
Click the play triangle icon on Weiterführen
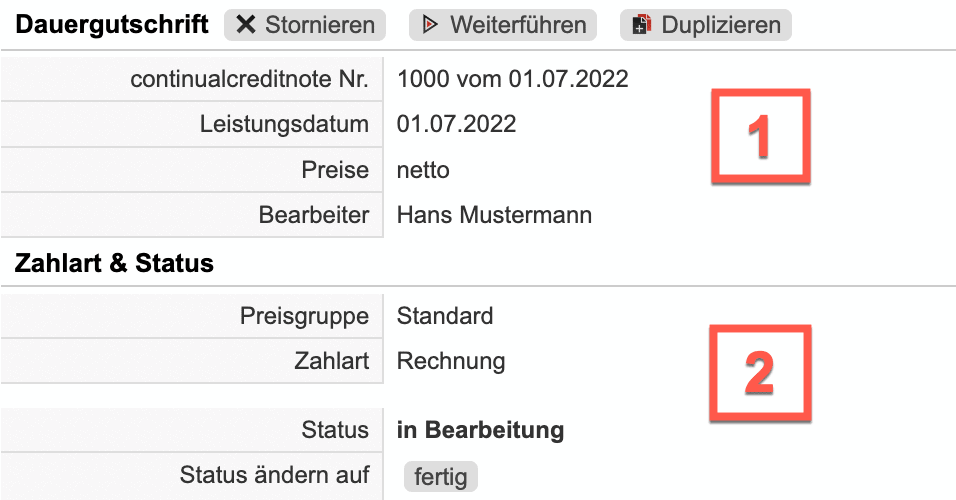430,25
